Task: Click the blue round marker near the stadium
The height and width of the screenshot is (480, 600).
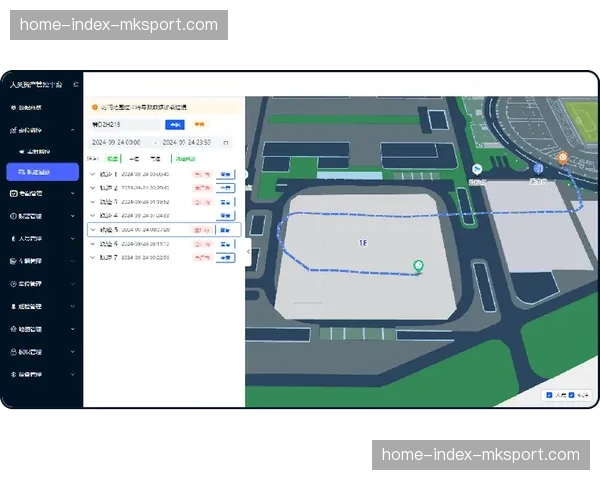Action: [538, 169]
